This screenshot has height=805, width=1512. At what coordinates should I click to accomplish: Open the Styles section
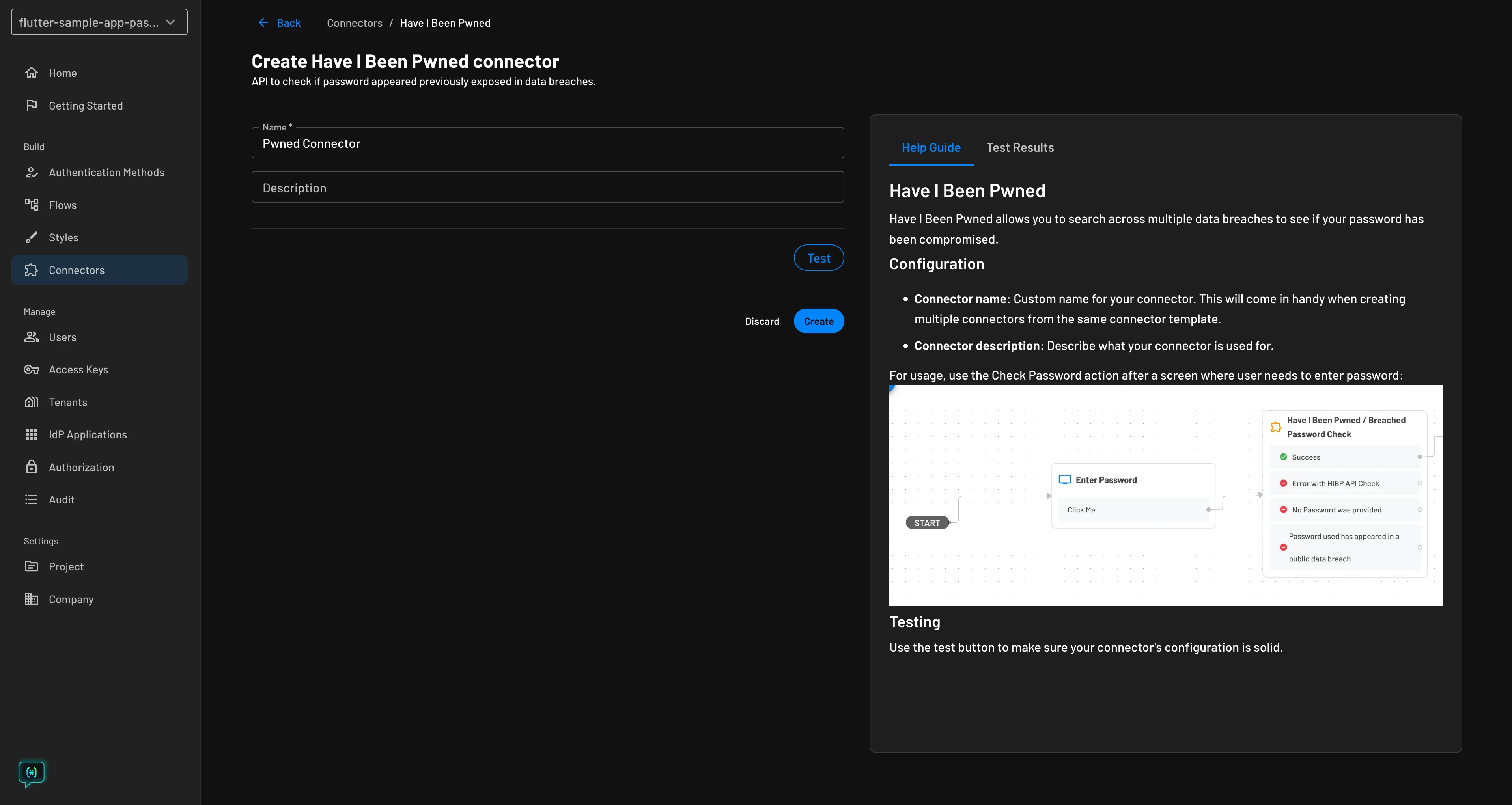tap(63, 237)
